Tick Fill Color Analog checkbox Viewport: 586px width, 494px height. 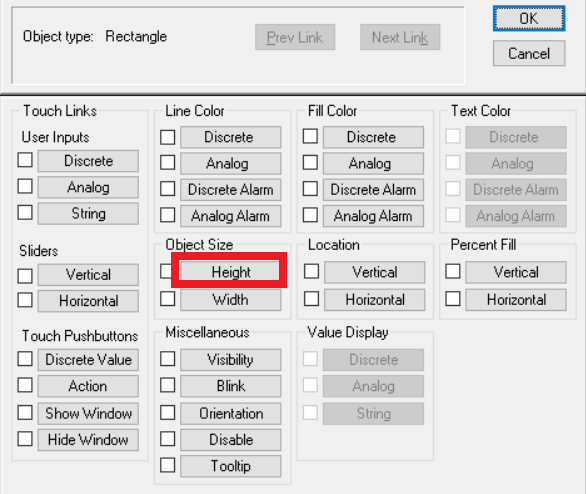310,162
